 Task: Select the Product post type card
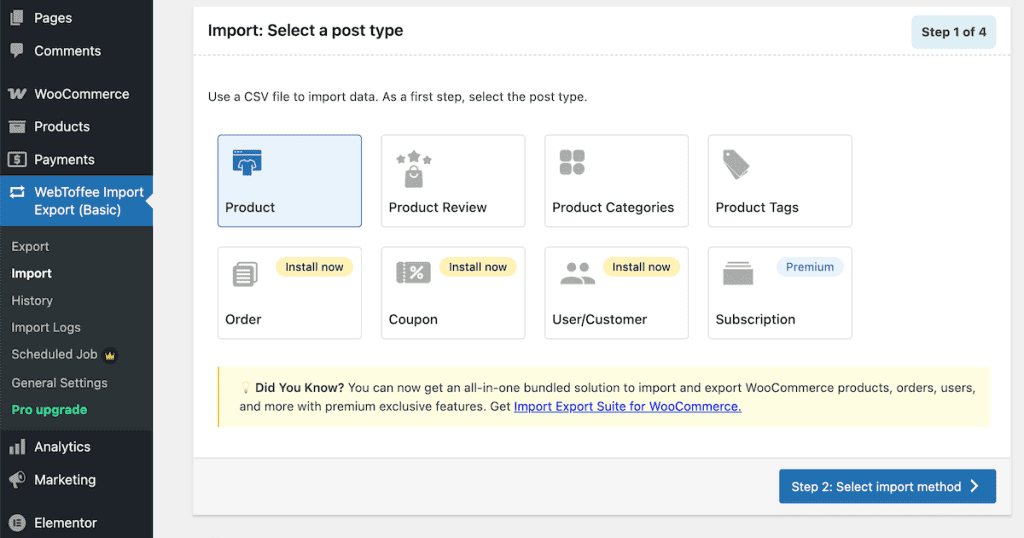[x=289, y=181]
